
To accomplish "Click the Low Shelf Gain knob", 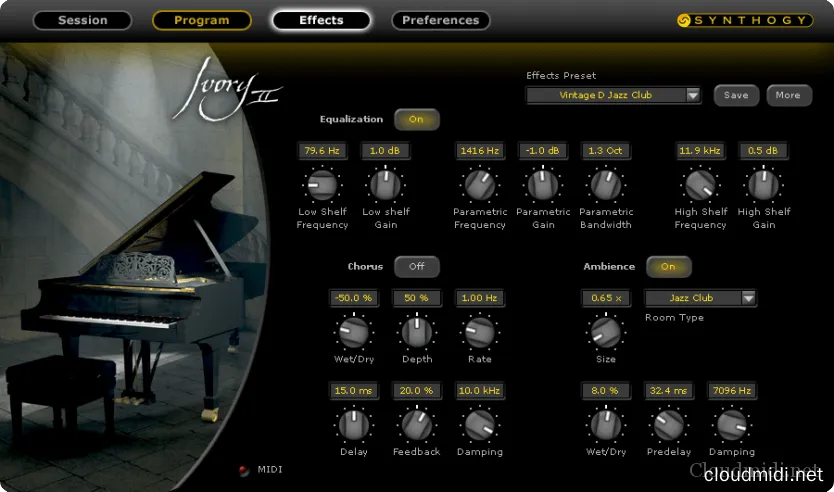I will (386, 185).
